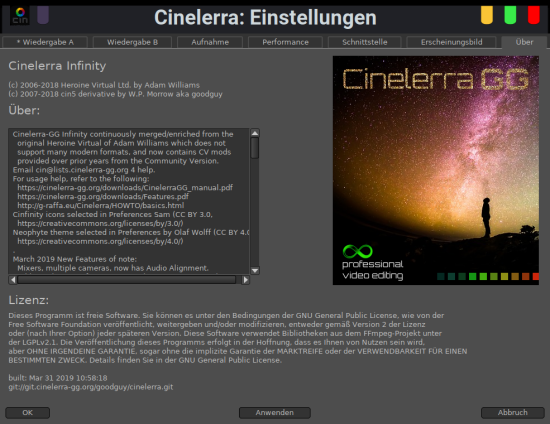
Task: Click the git.cinelerra-gg.org repository text
Action: (91, 387)
